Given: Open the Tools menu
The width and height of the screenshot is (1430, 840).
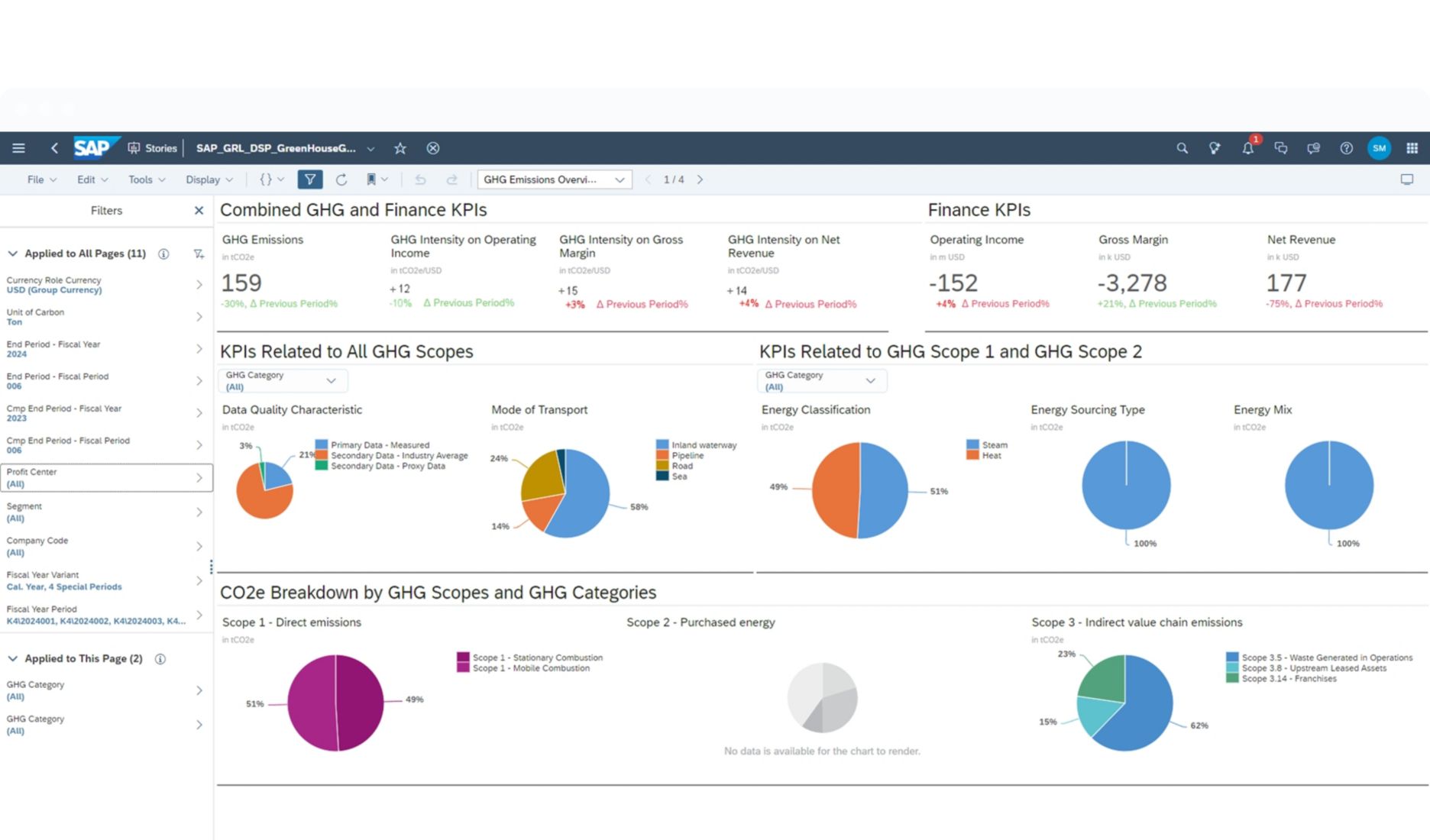Looking at the screenshot, I should tap(146, 179).
